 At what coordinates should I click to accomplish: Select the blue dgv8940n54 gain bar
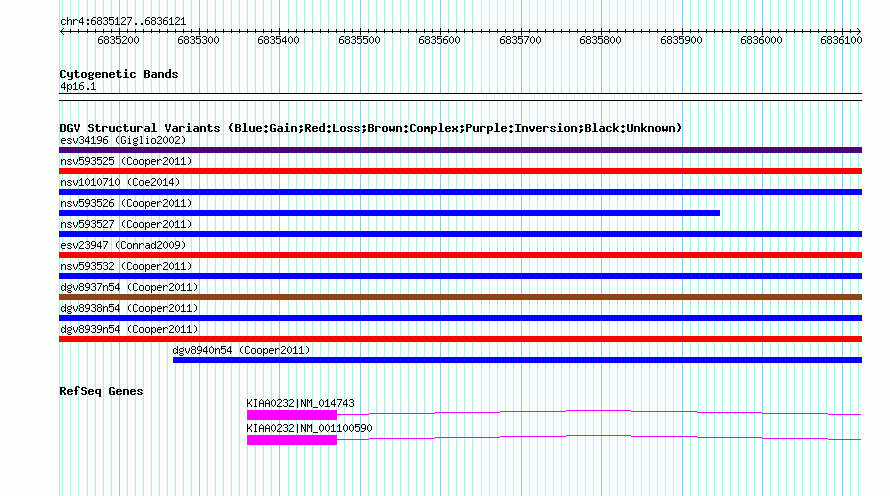pyautogui.click(x=517, y=360)
